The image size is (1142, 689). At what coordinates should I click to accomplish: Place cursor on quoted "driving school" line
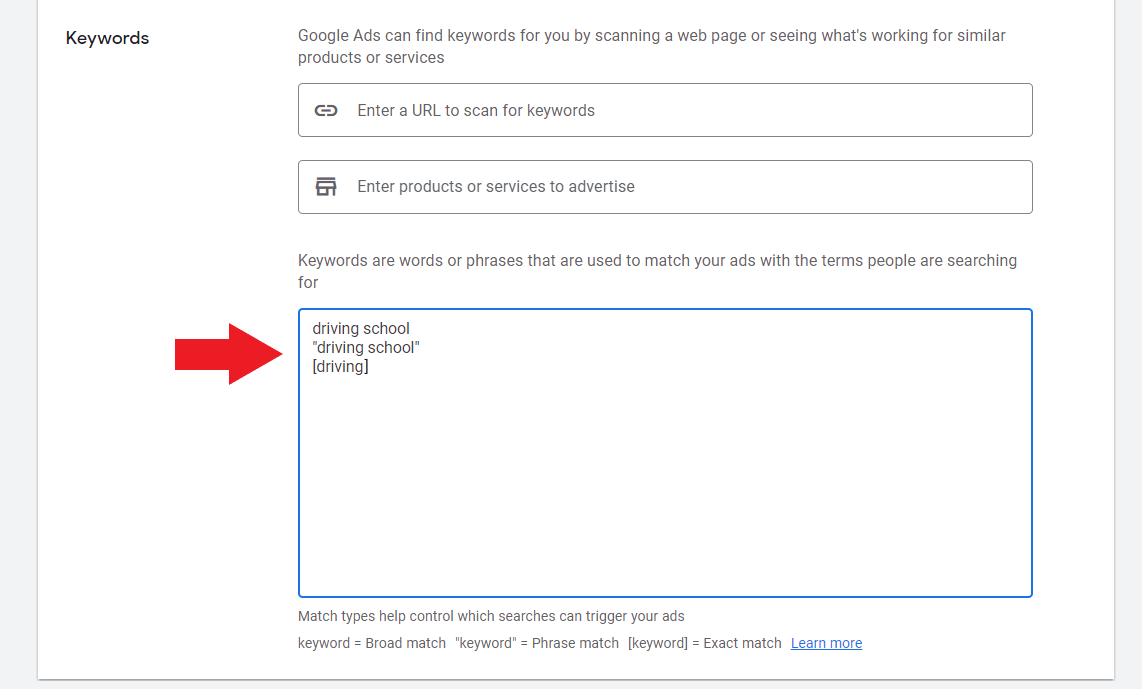(365, 348)
